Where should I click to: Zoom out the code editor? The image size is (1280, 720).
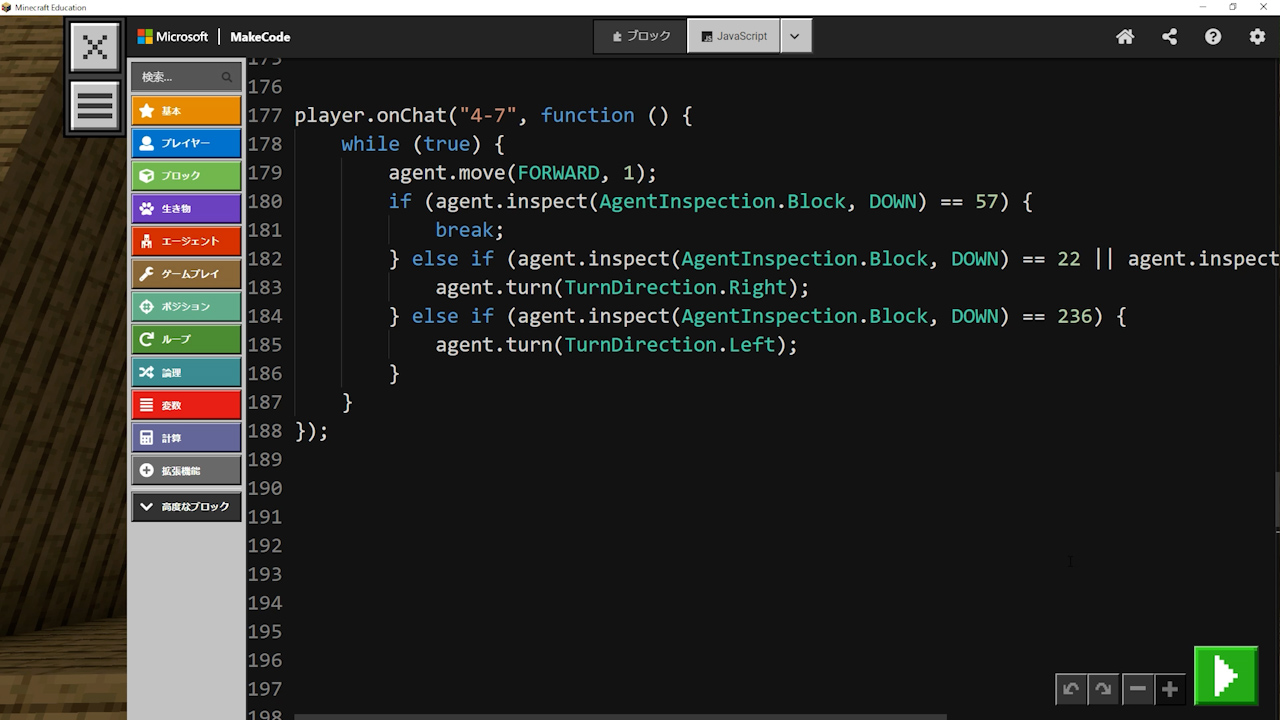tap(1137, 689)
